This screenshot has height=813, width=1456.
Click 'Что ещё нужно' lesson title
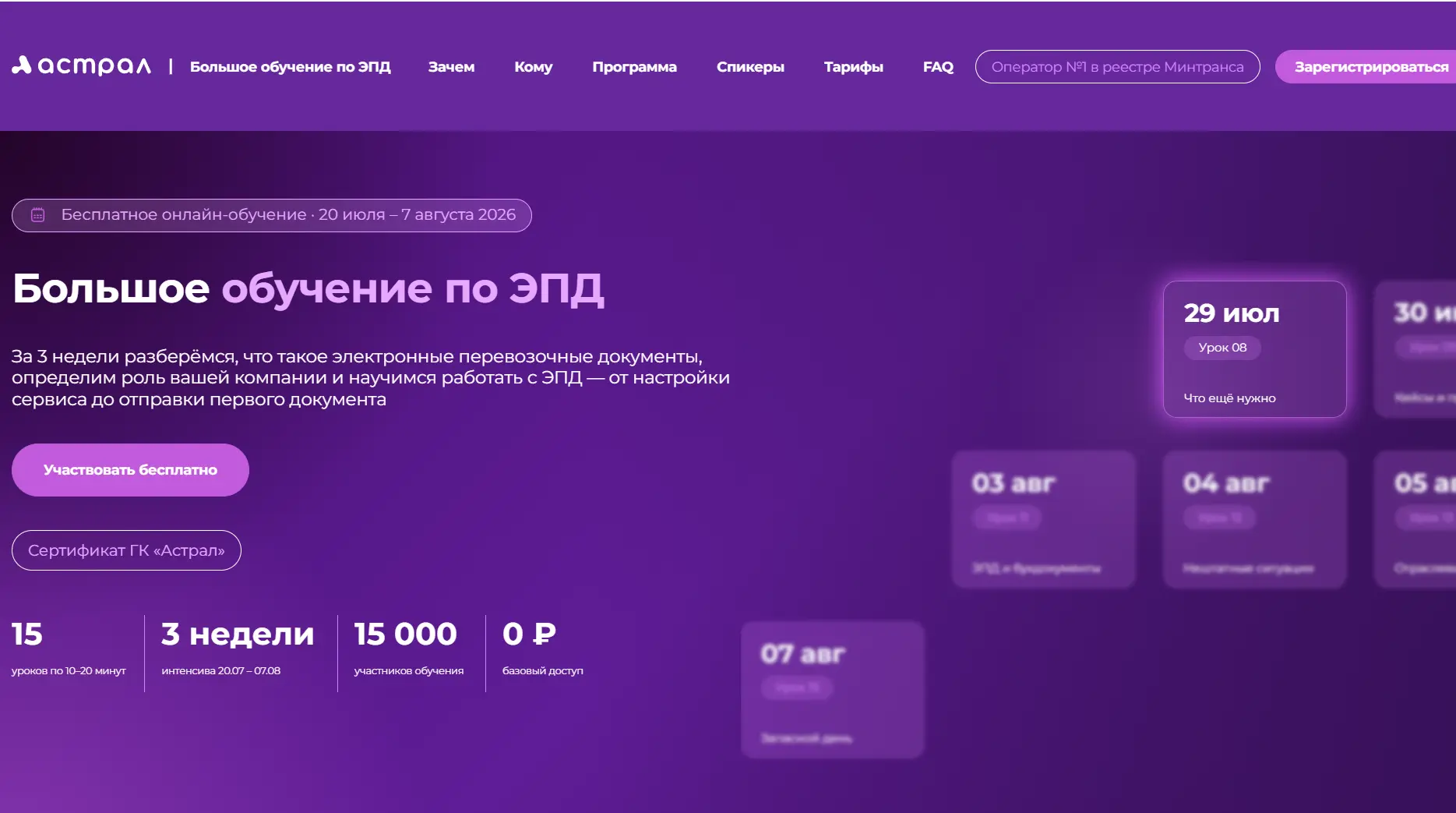coord(1229,398)
